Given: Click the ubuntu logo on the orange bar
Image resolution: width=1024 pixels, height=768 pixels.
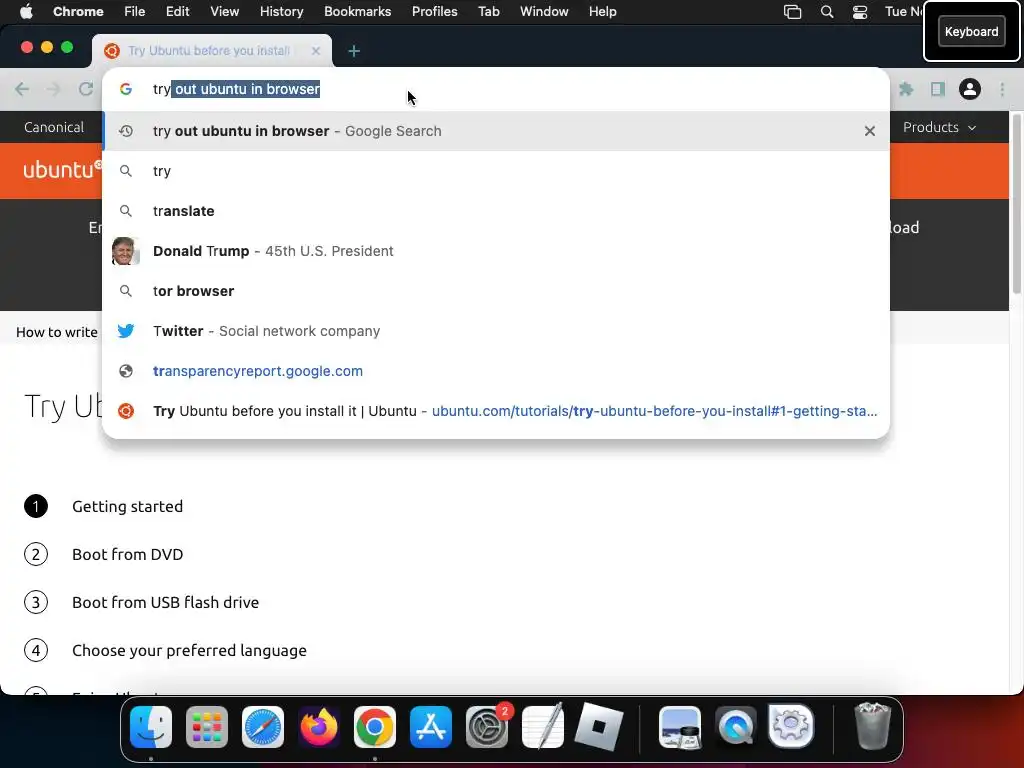Looking at the screenshot, I should [x=63, y=170].
